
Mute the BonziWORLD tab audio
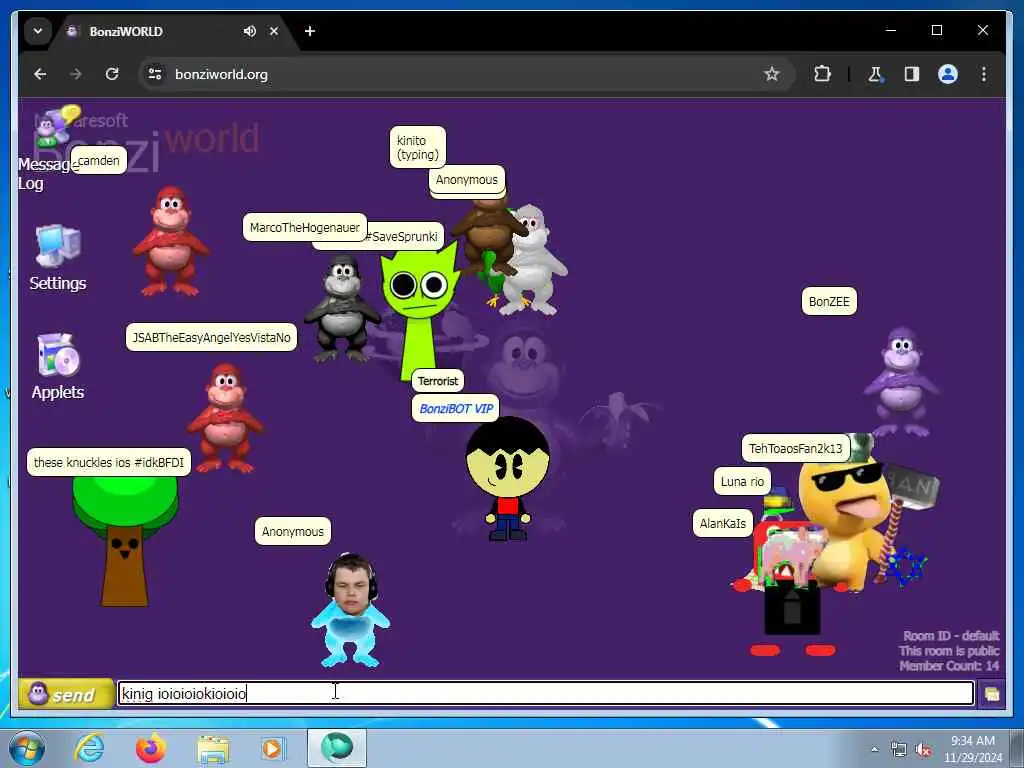coord(249,31)
